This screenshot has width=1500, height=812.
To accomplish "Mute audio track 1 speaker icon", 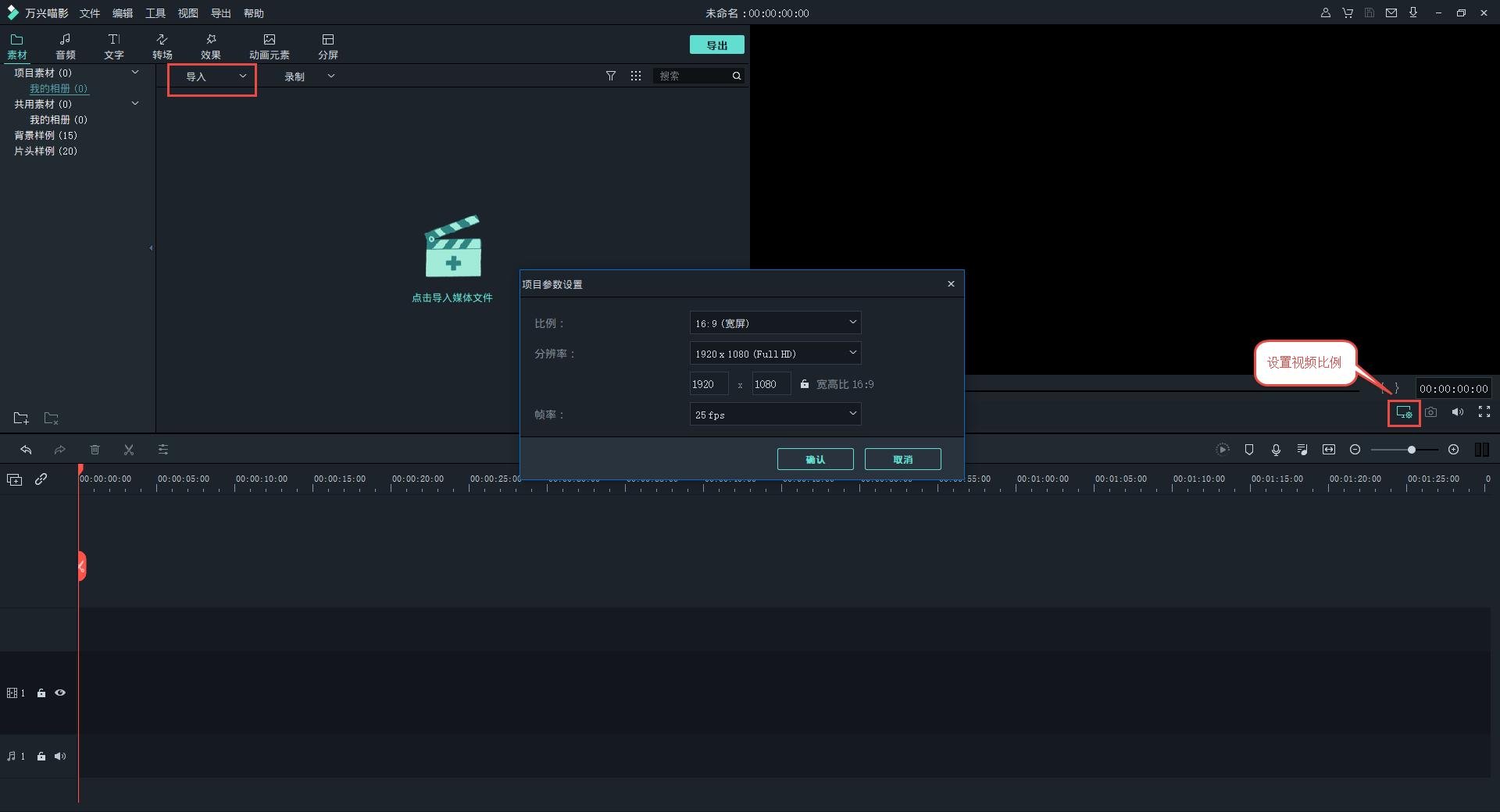I will 60,756.
